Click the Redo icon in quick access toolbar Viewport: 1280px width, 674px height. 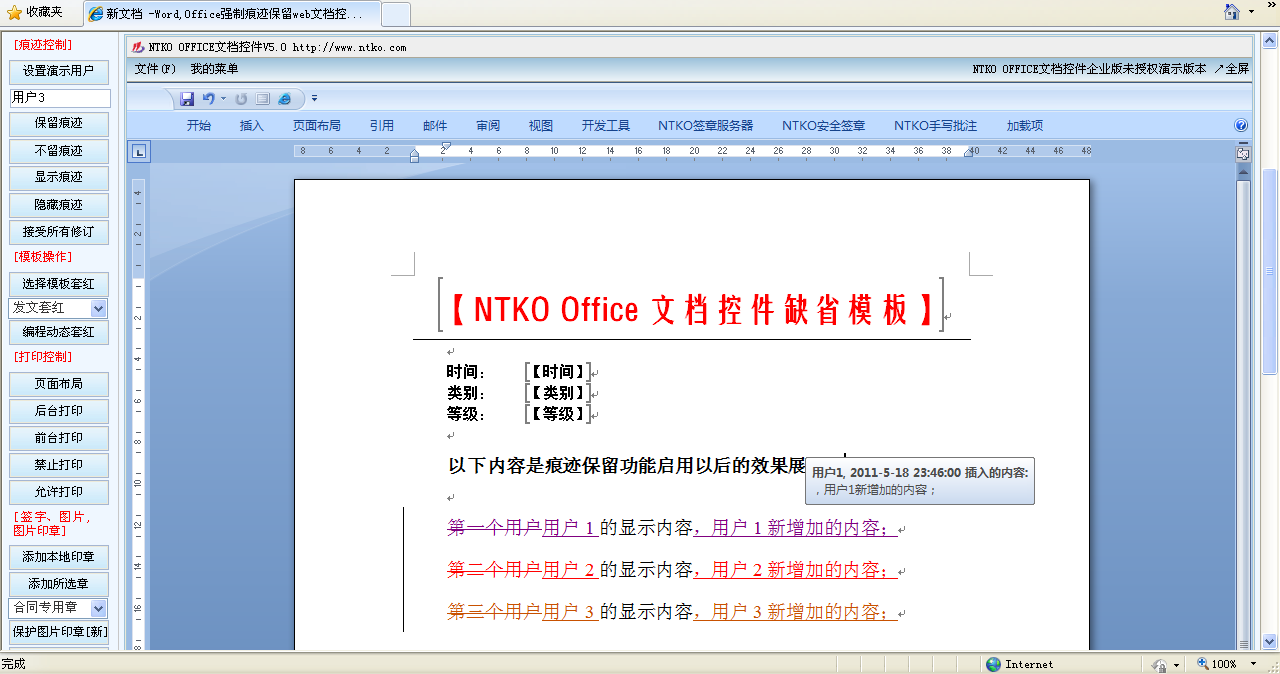241,99
